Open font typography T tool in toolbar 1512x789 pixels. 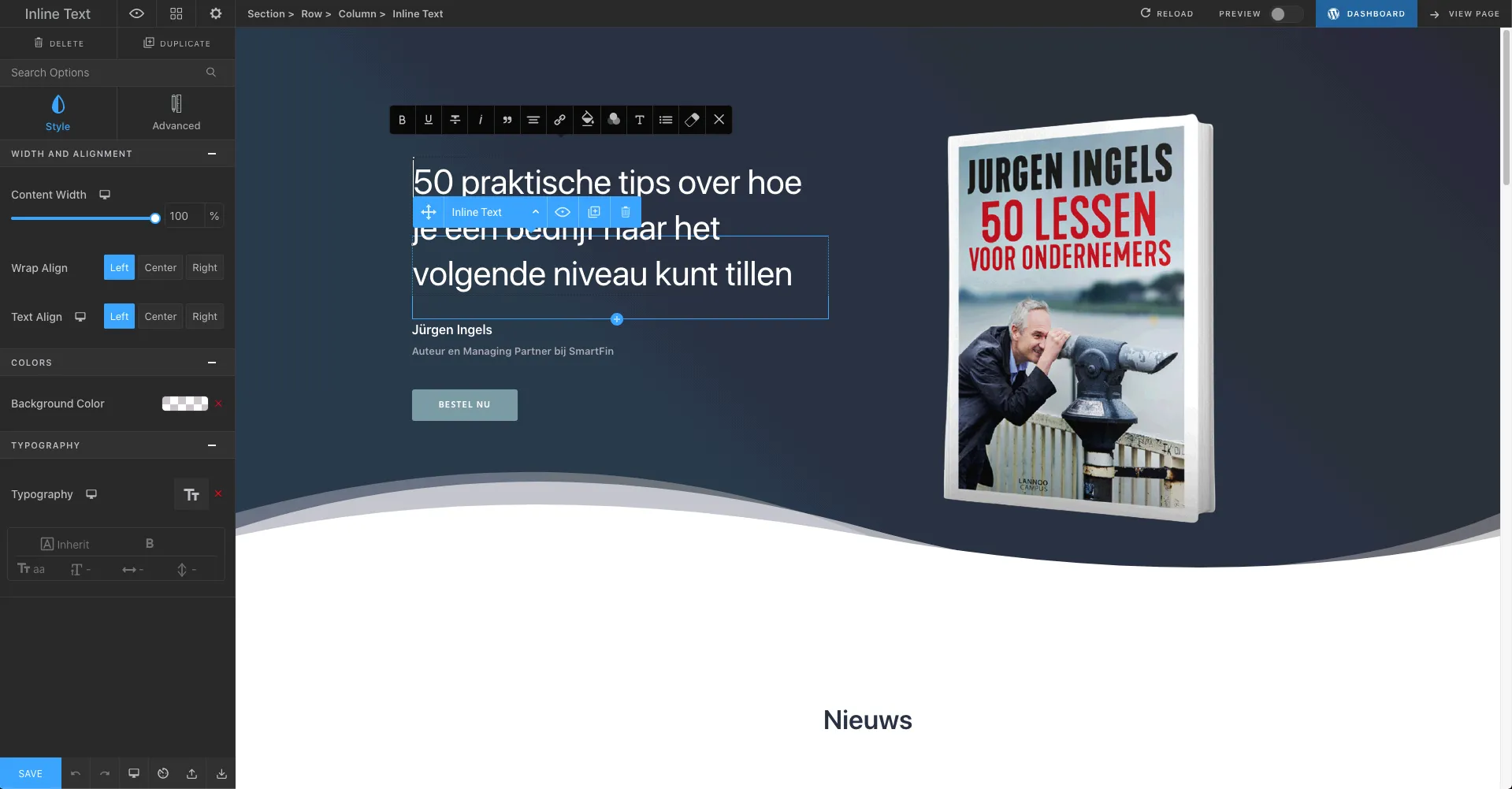(x=640, y=120)
